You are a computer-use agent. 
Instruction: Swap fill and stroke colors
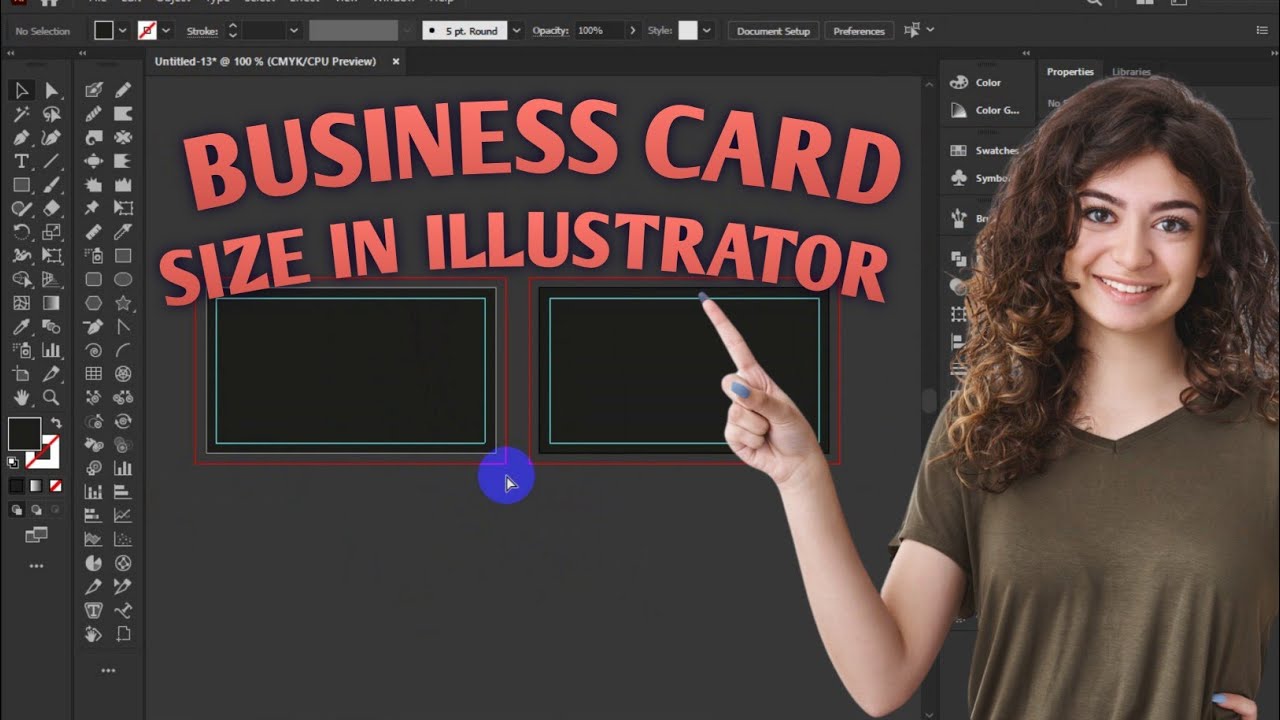click(56, 422)
